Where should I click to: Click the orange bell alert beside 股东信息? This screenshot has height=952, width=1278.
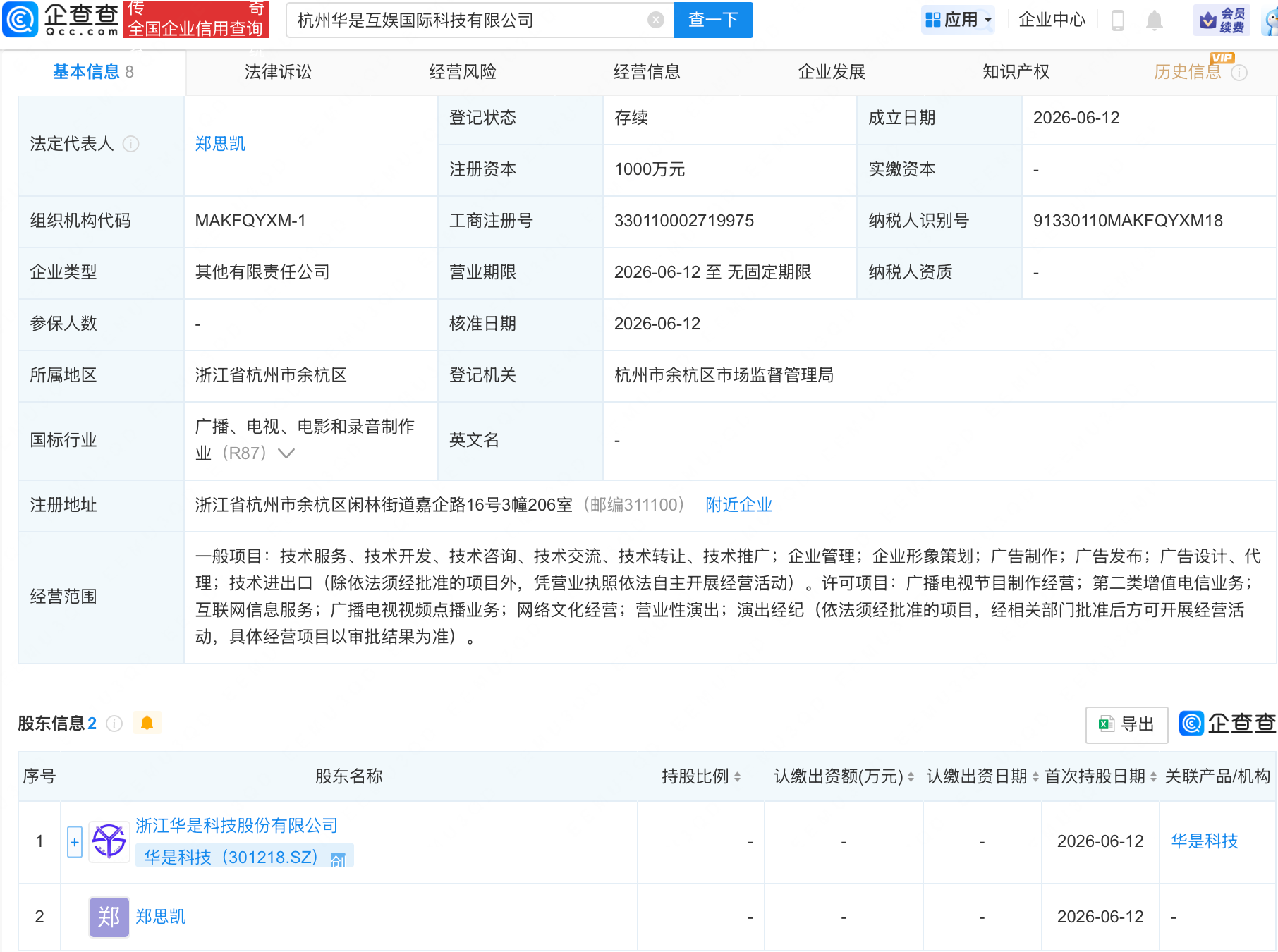(147, 723)
